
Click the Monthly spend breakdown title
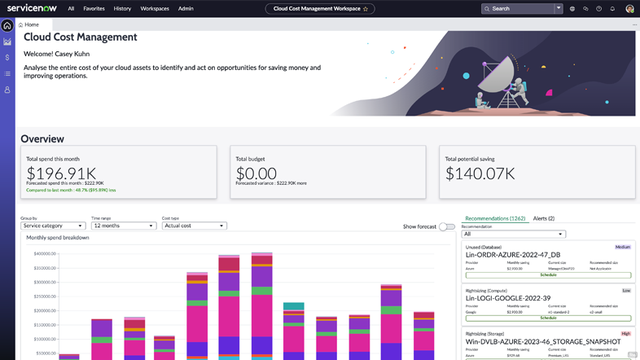tap(58, 238)
